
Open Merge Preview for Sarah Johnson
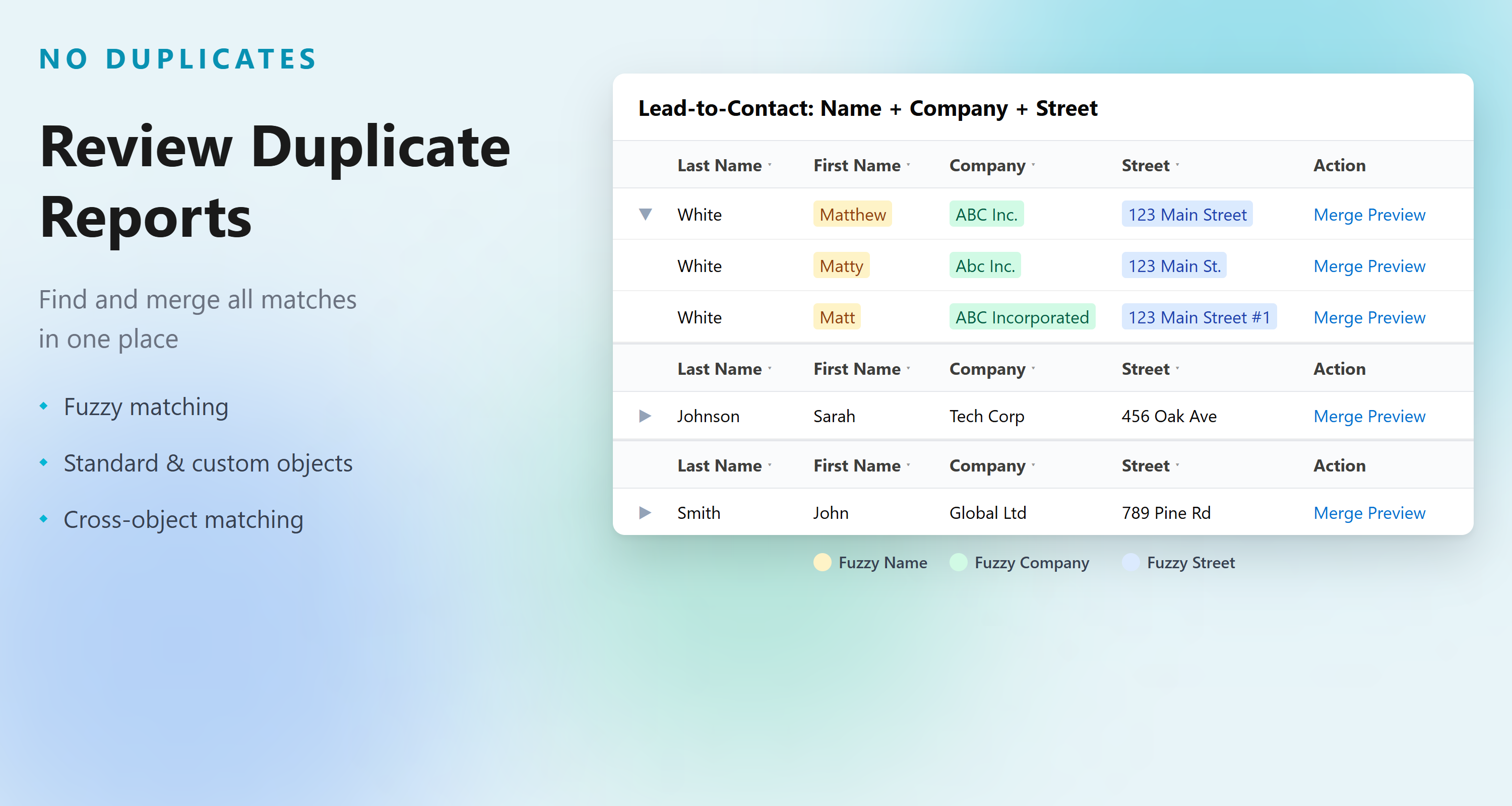(1369, 416)
